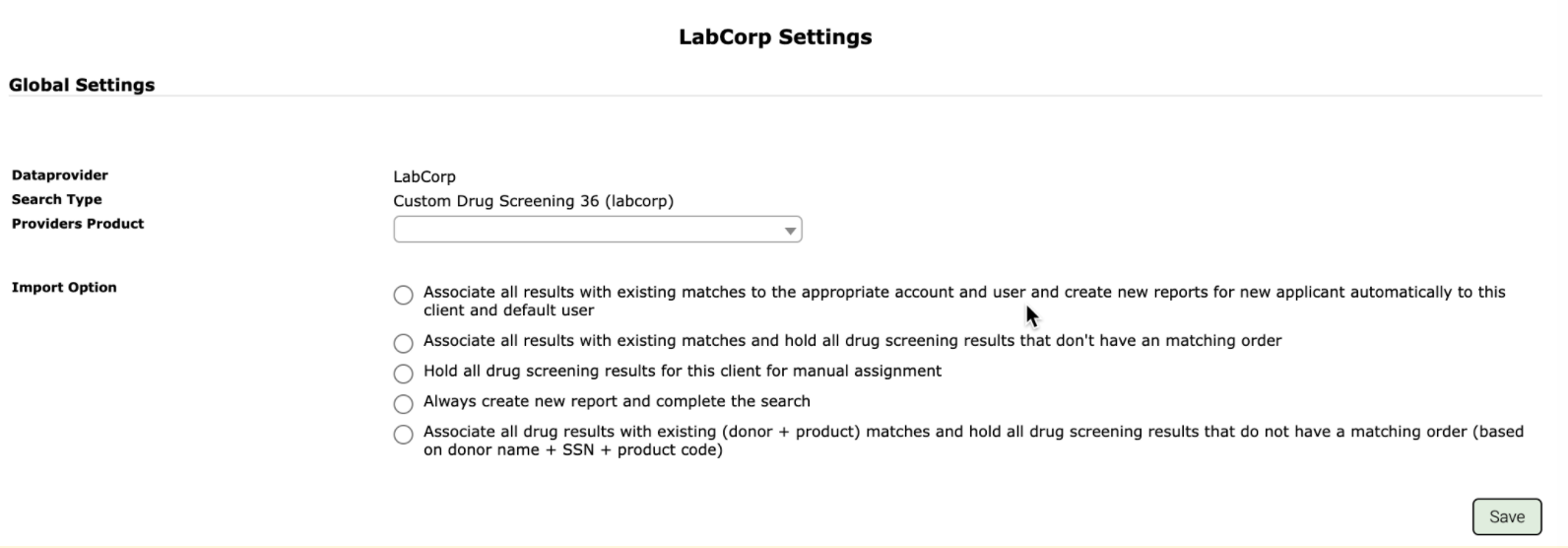
Task: Click the 'Global Settings' section heading
Action: 82,85
